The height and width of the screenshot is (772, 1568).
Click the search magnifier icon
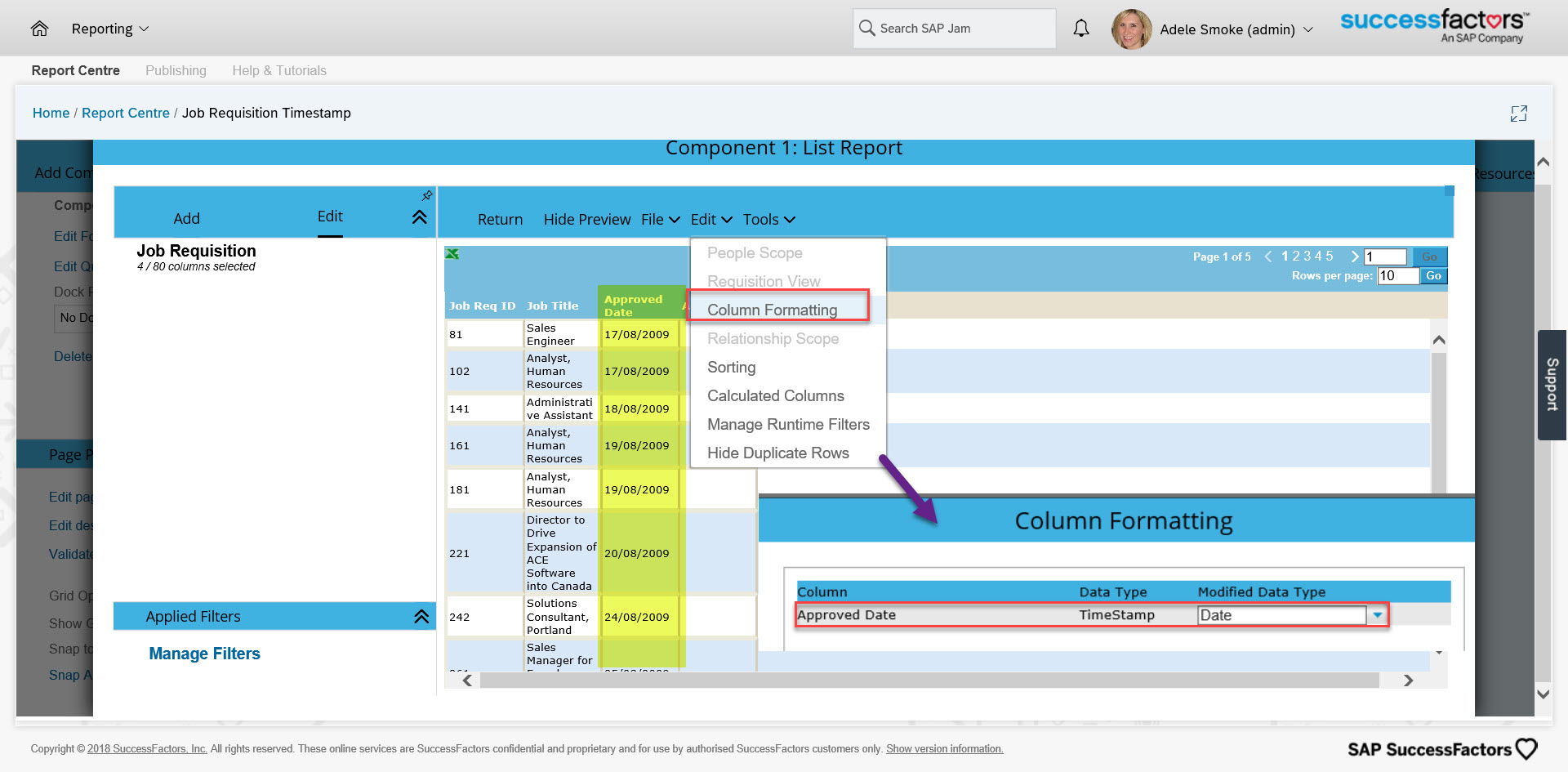coord(866,28)
